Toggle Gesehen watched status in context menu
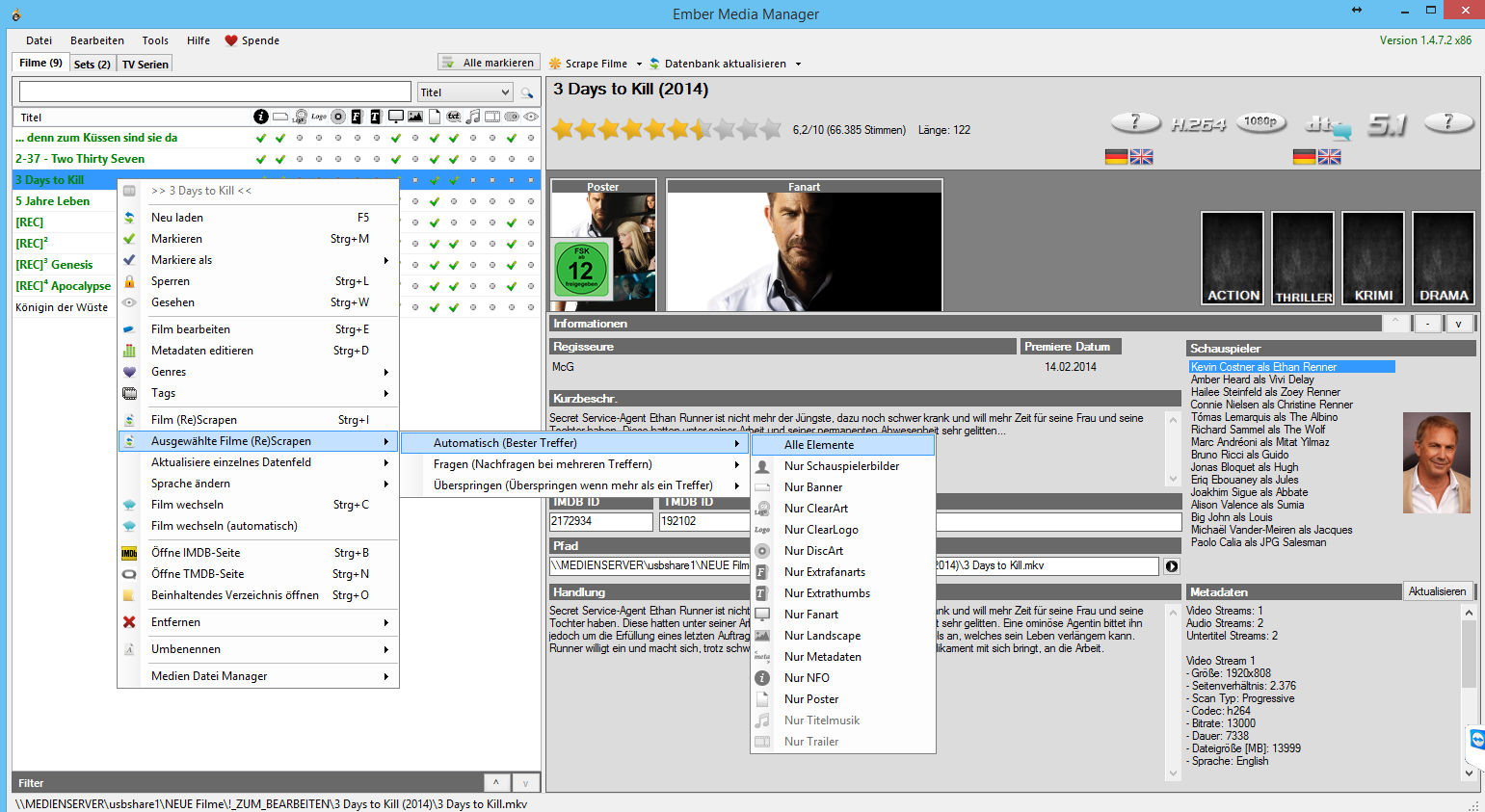Viewport: 1485px width, 812px height. point(258,302)
